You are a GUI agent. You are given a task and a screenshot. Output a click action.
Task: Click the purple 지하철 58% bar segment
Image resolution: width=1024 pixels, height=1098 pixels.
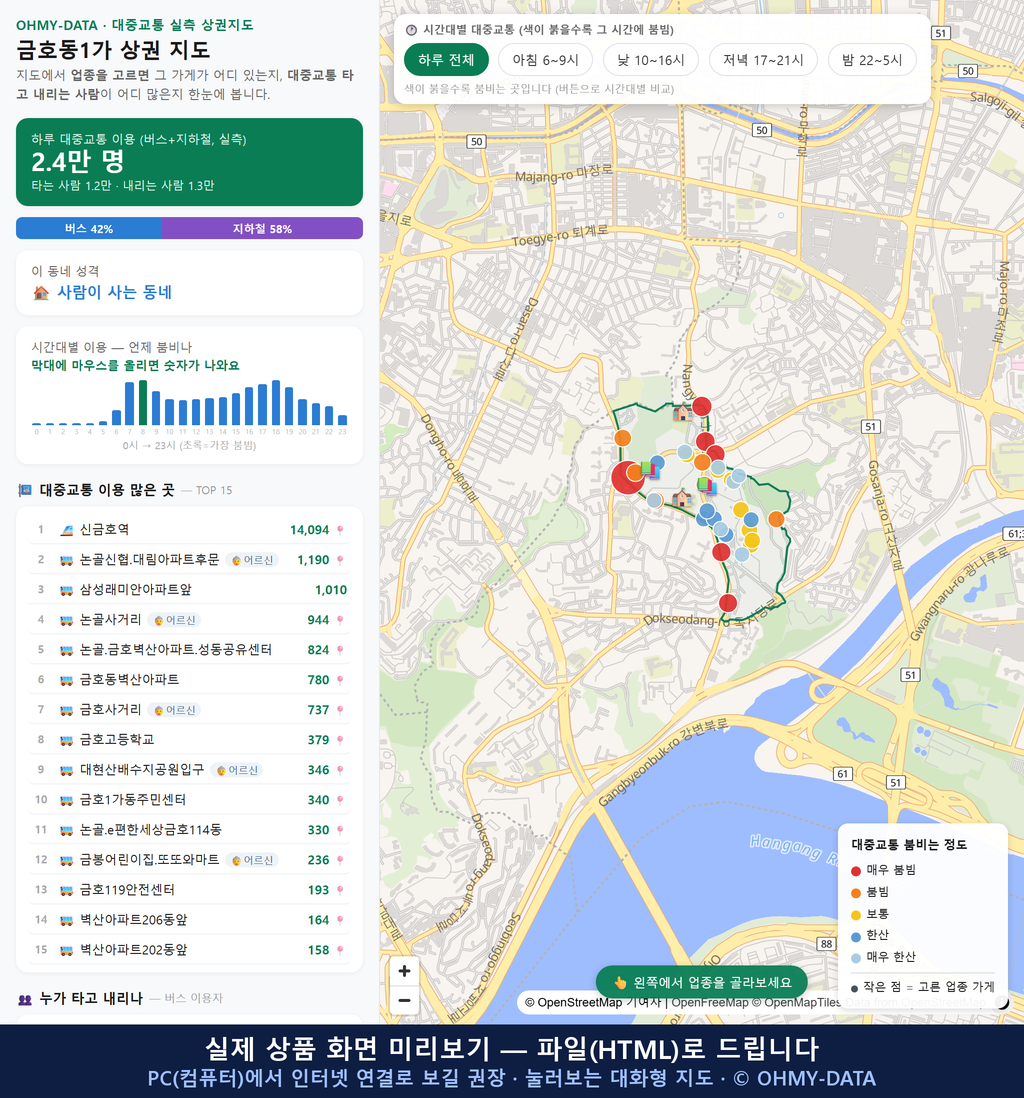[263, 228]
